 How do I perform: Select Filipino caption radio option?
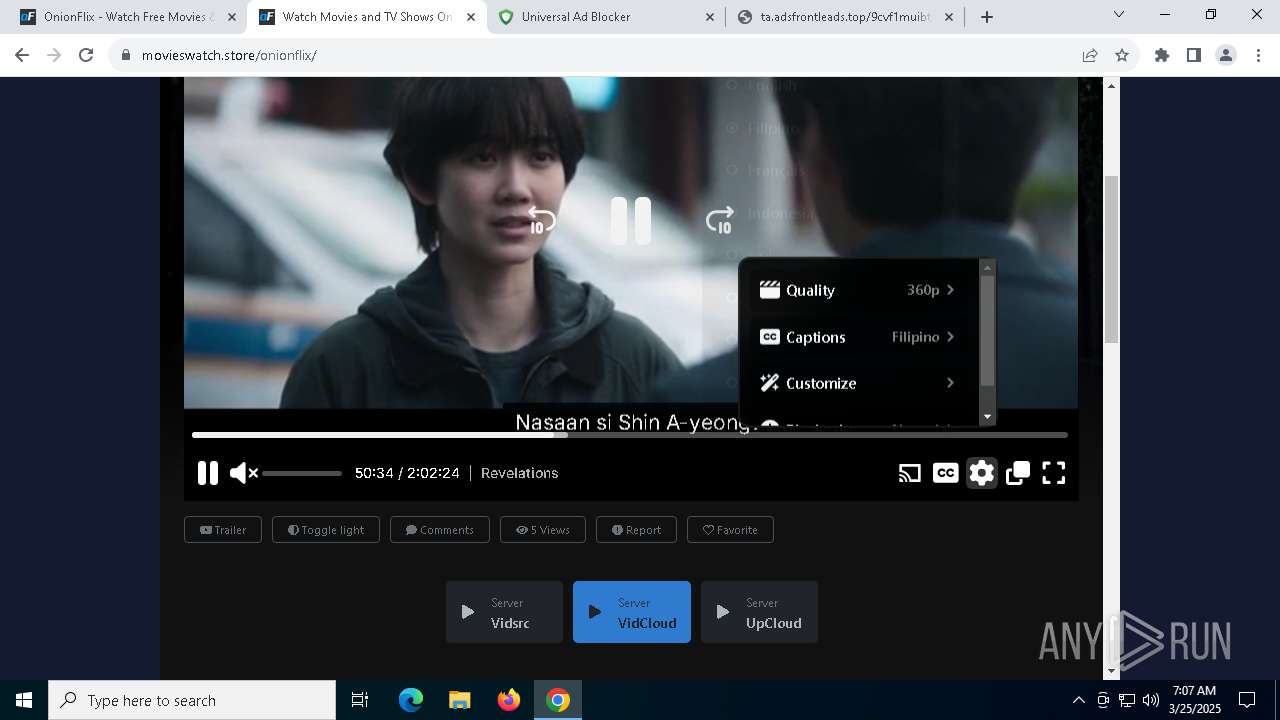point(733,128)
